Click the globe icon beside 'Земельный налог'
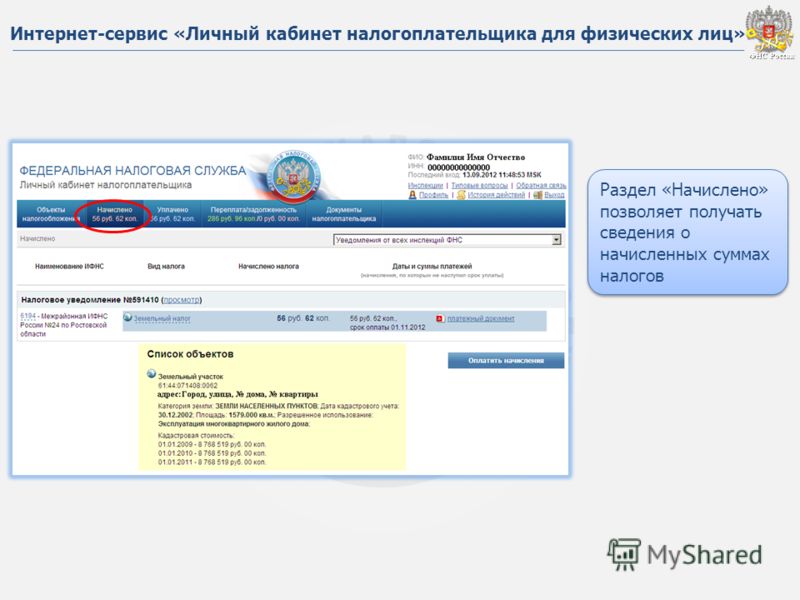Viewport: 800px width, 600px height. tap(128, 318)
